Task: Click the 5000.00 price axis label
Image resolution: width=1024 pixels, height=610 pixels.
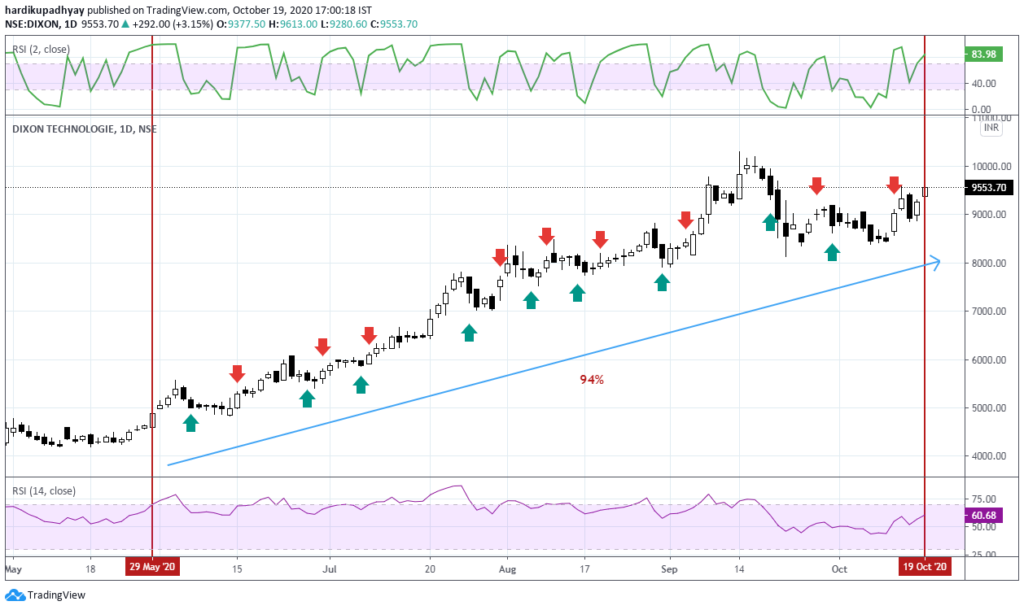Action: [x=989, y=408]
